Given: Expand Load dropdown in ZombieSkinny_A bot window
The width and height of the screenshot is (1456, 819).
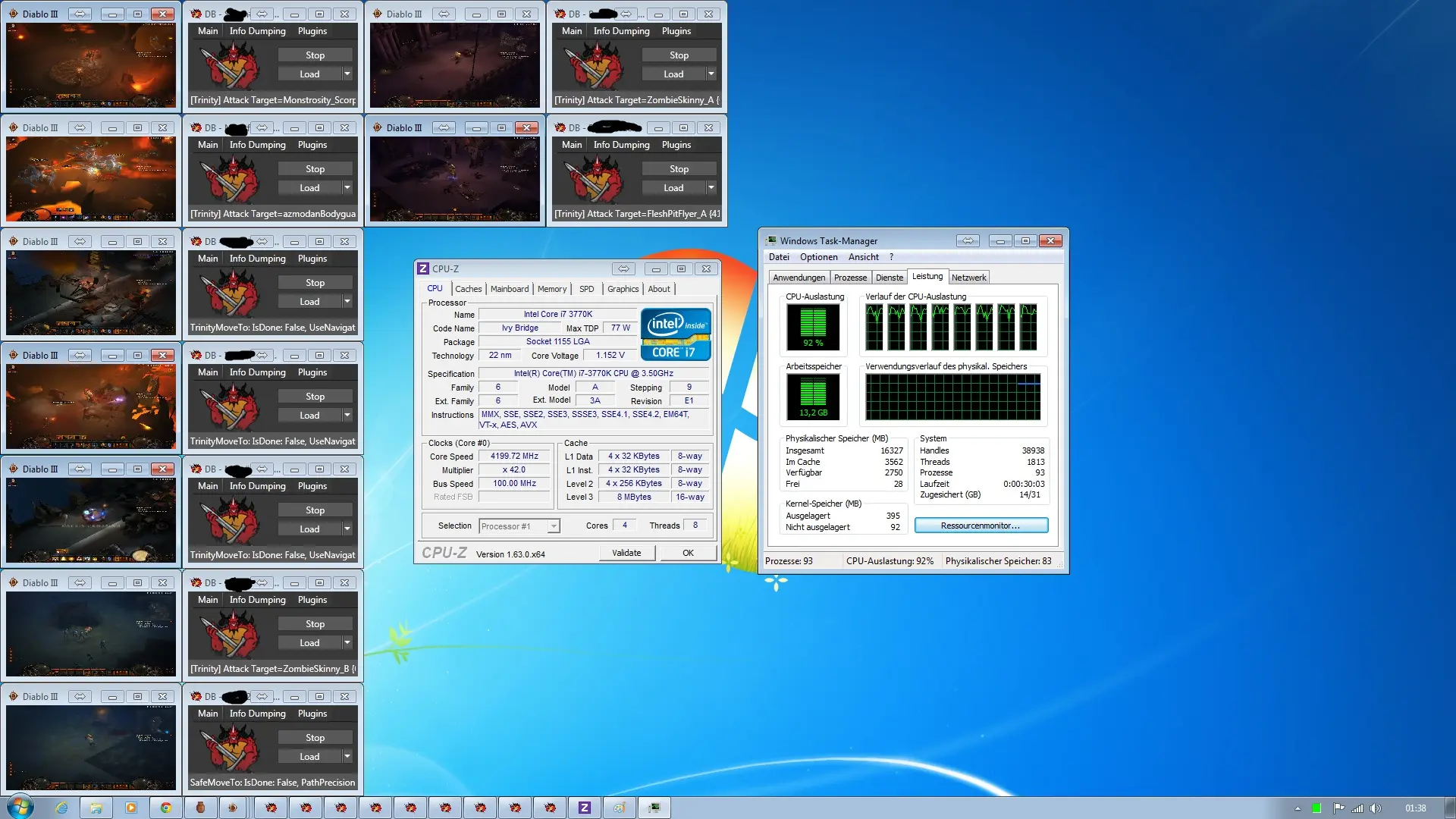Looking at the screenshot, I should 711,74.
